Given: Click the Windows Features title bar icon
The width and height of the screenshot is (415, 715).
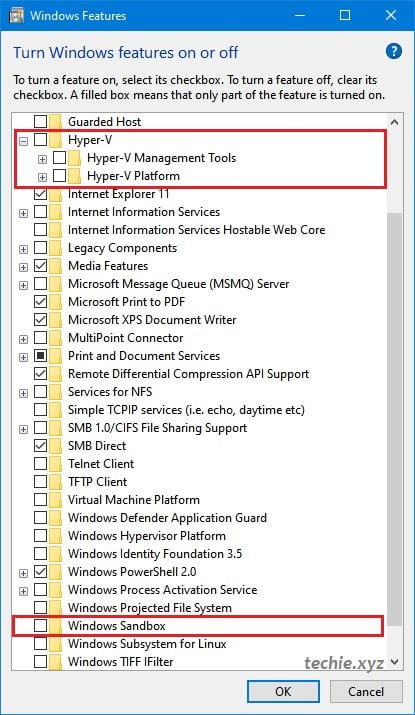Looking at the screenshot, I should [x=17, y=16].
